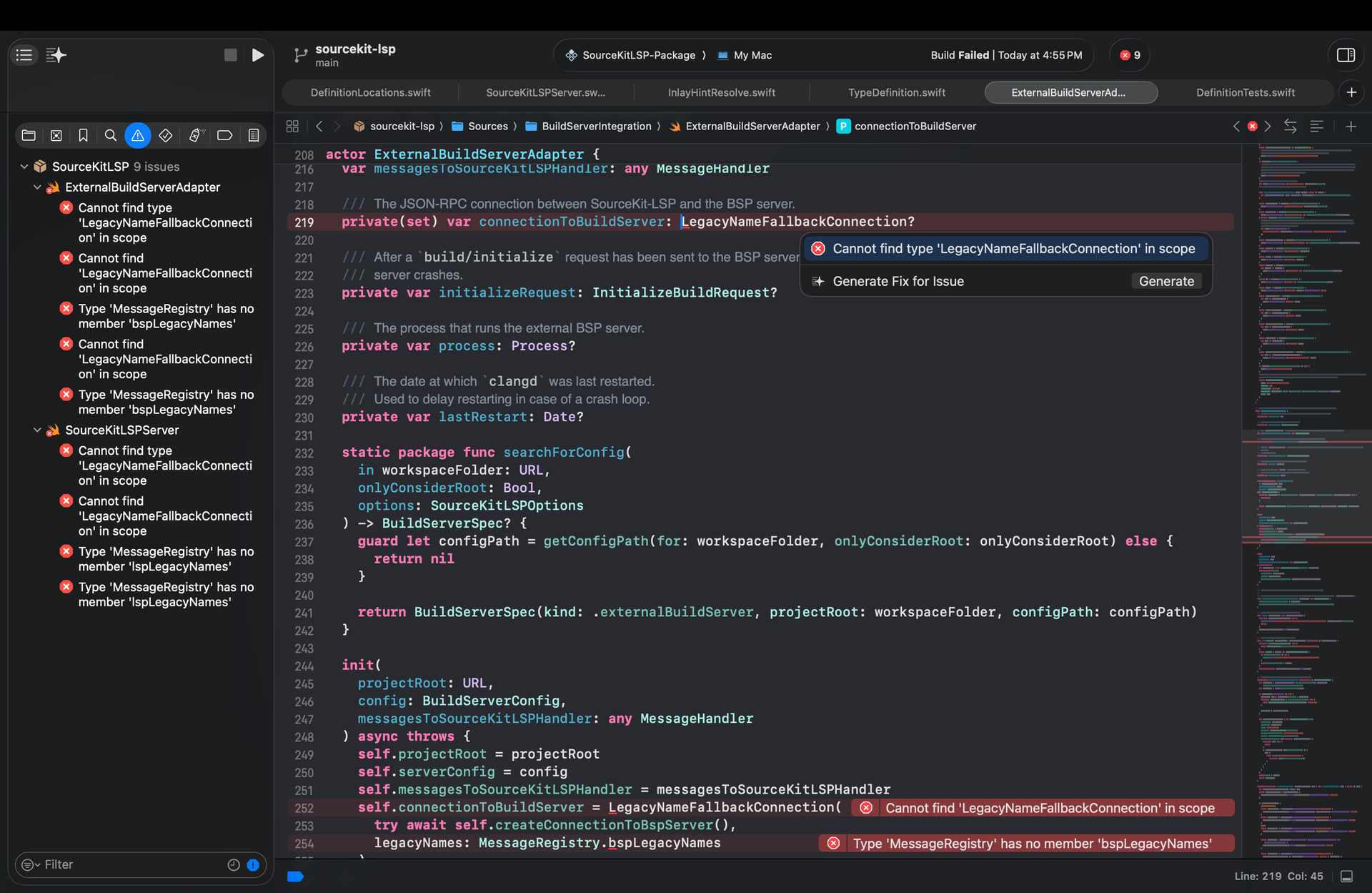Run the build with Play button
This screenshot has width=1372, height=893.
258,55
